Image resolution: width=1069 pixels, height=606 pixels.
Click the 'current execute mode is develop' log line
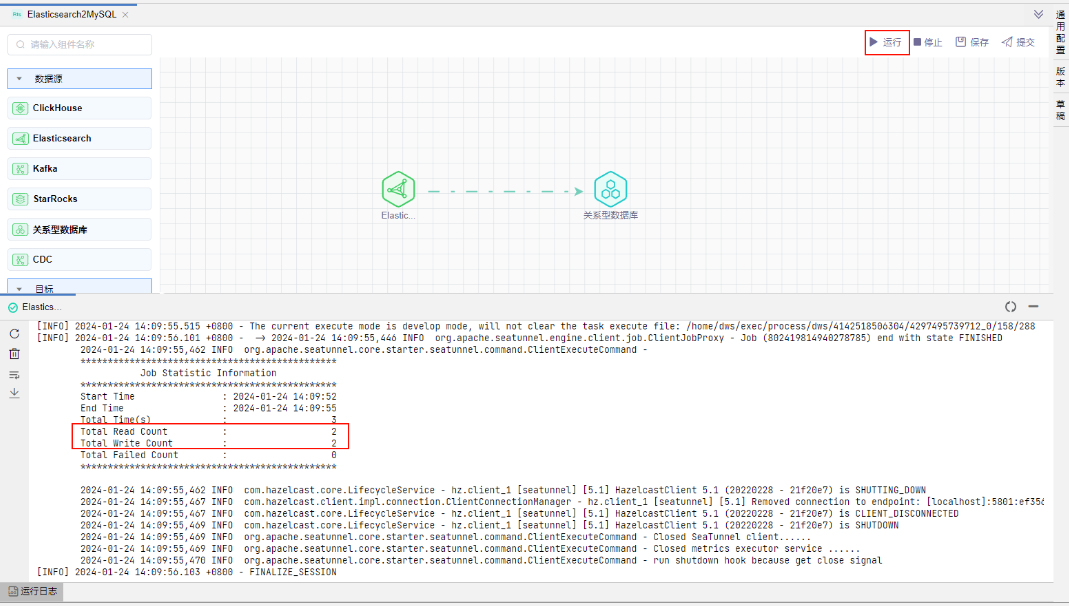535,327
